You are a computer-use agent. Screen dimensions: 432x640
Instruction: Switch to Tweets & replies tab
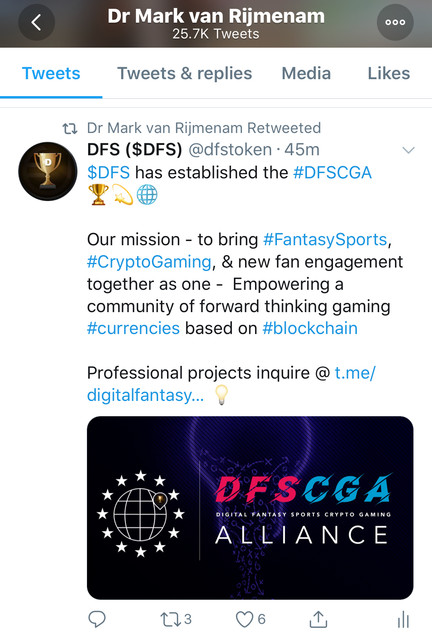tap(185, 73)
